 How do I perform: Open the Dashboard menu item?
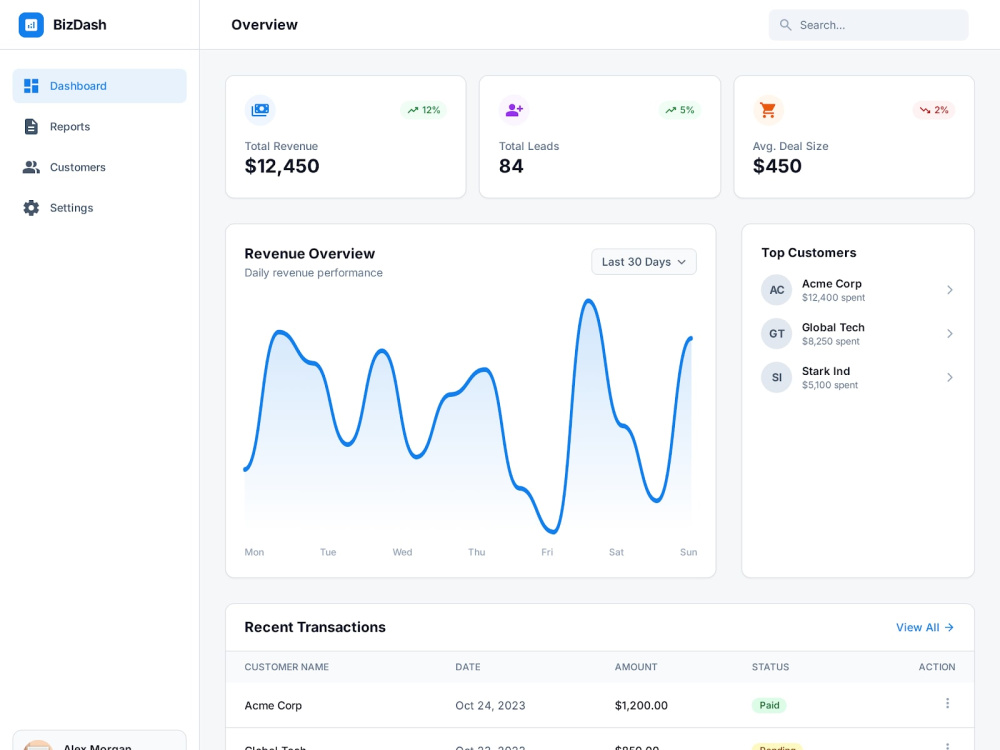[x=99, y=86]
